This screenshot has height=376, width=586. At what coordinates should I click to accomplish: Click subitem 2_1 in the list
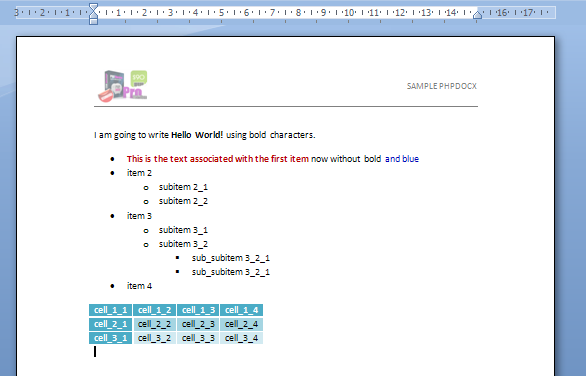(x=183, y=187)
